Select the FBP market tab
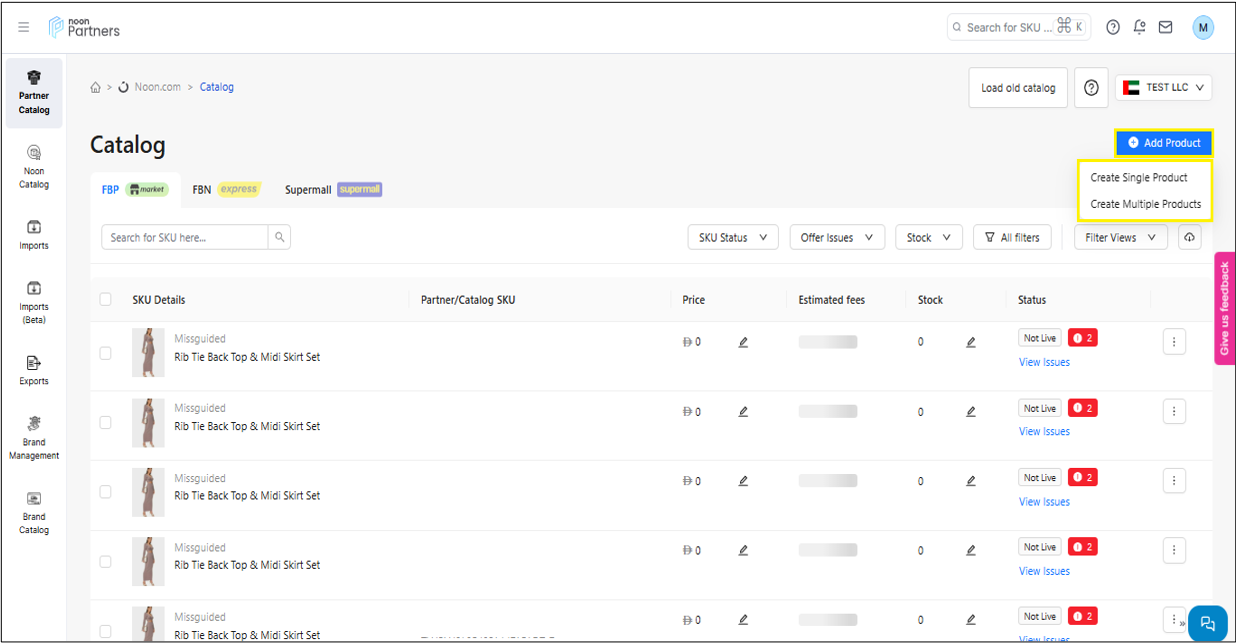The height and width of the screenshot is (643, 1236). pyautogui.click(x=135, y=189)
